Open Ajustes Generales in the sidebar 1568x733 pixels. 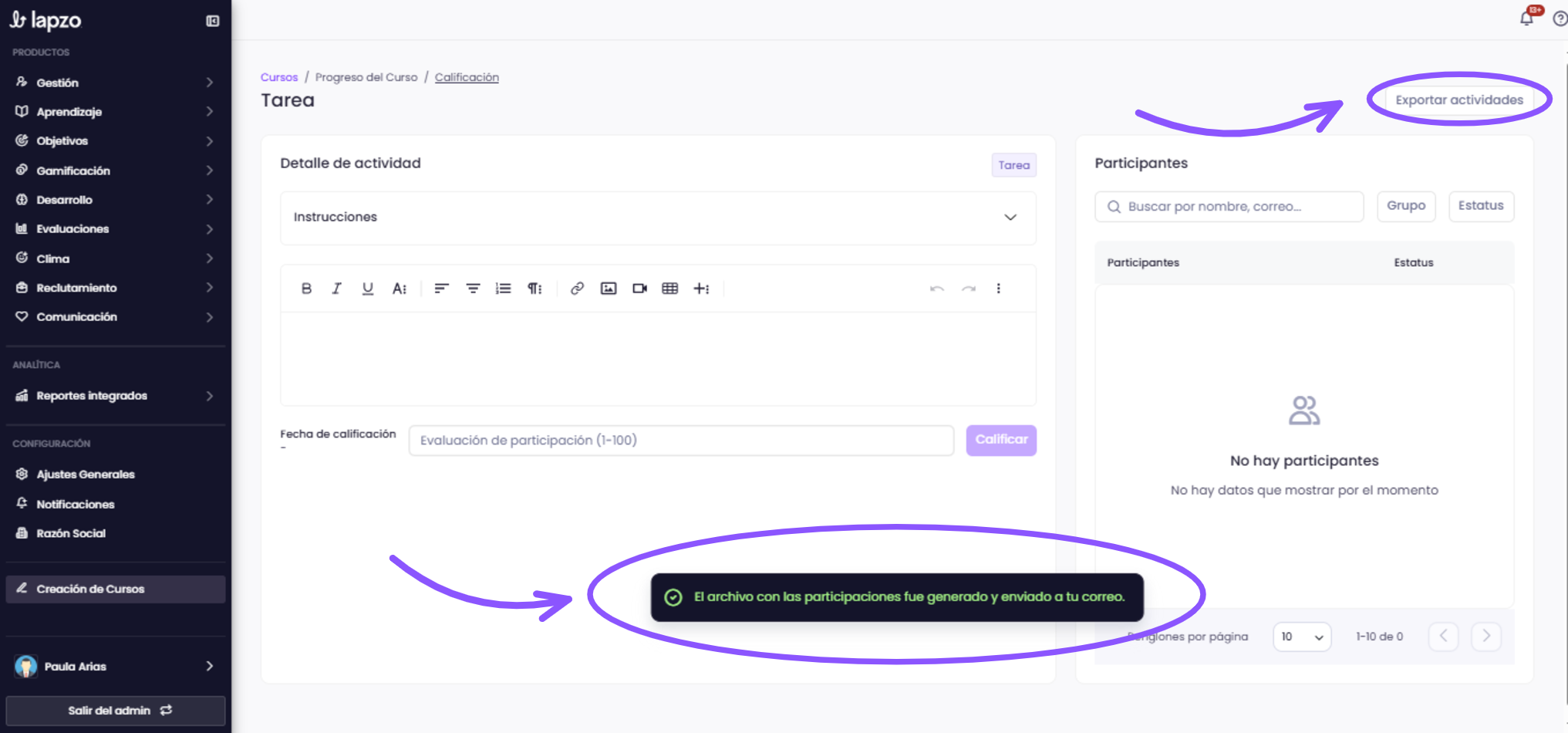click(115, 475)
